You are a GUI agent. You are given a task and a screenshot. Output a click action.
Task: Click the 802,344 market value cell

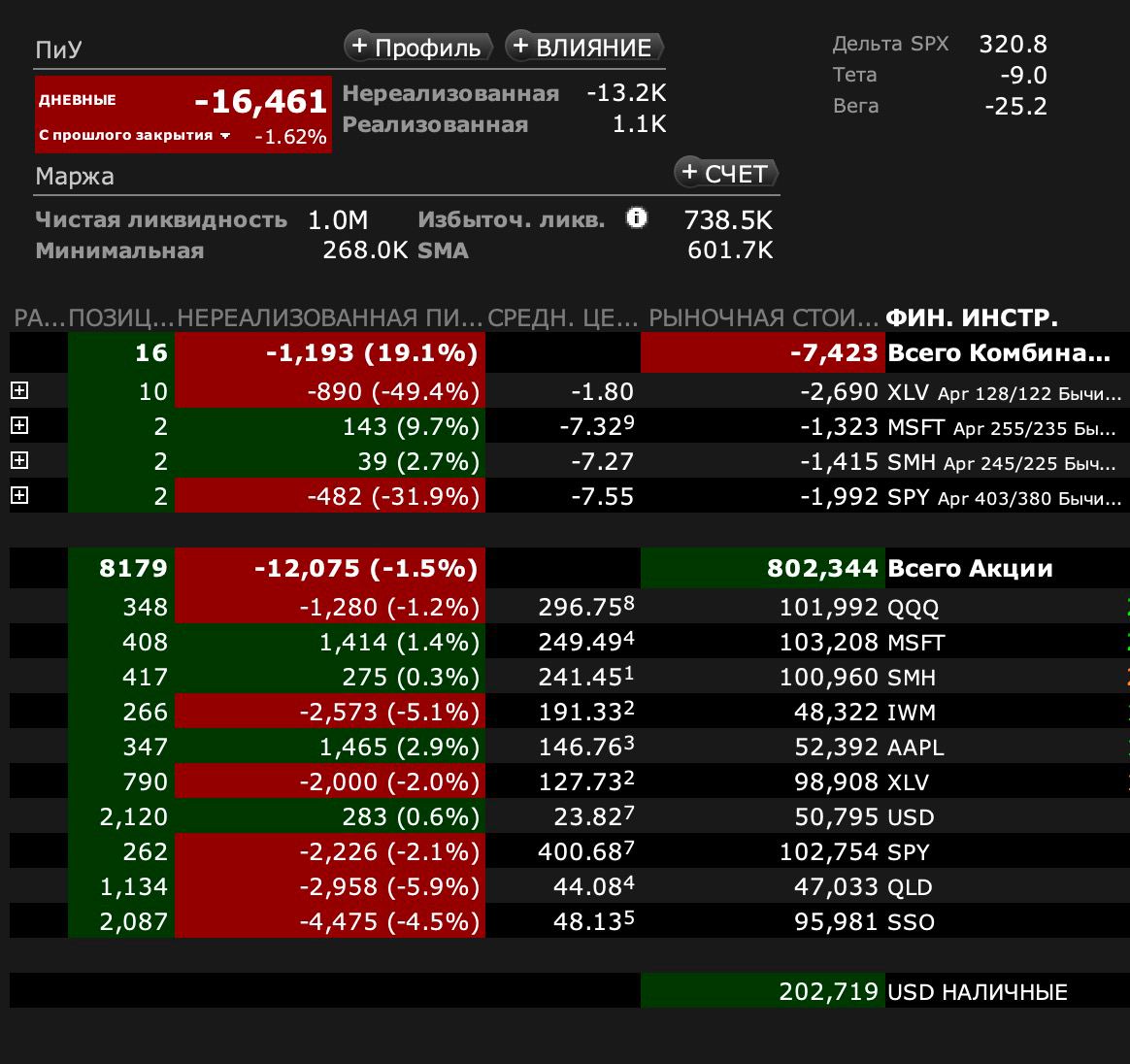click(762, 568)
